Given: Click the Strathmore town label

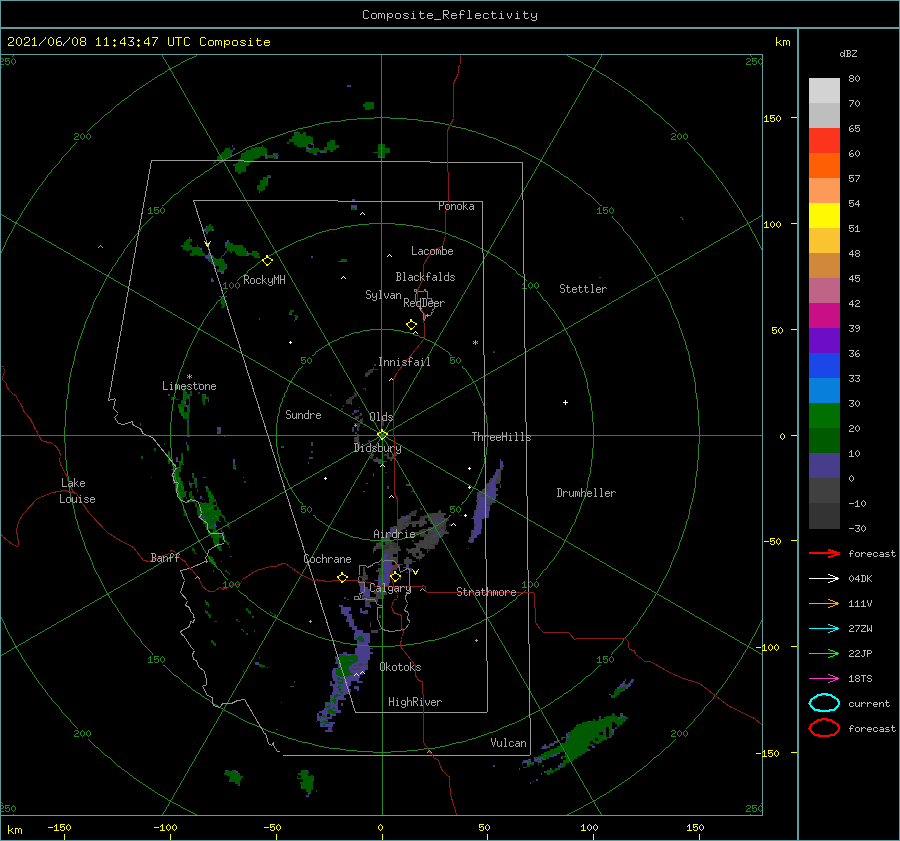Looking at the screenshot, I should (486, 592).
